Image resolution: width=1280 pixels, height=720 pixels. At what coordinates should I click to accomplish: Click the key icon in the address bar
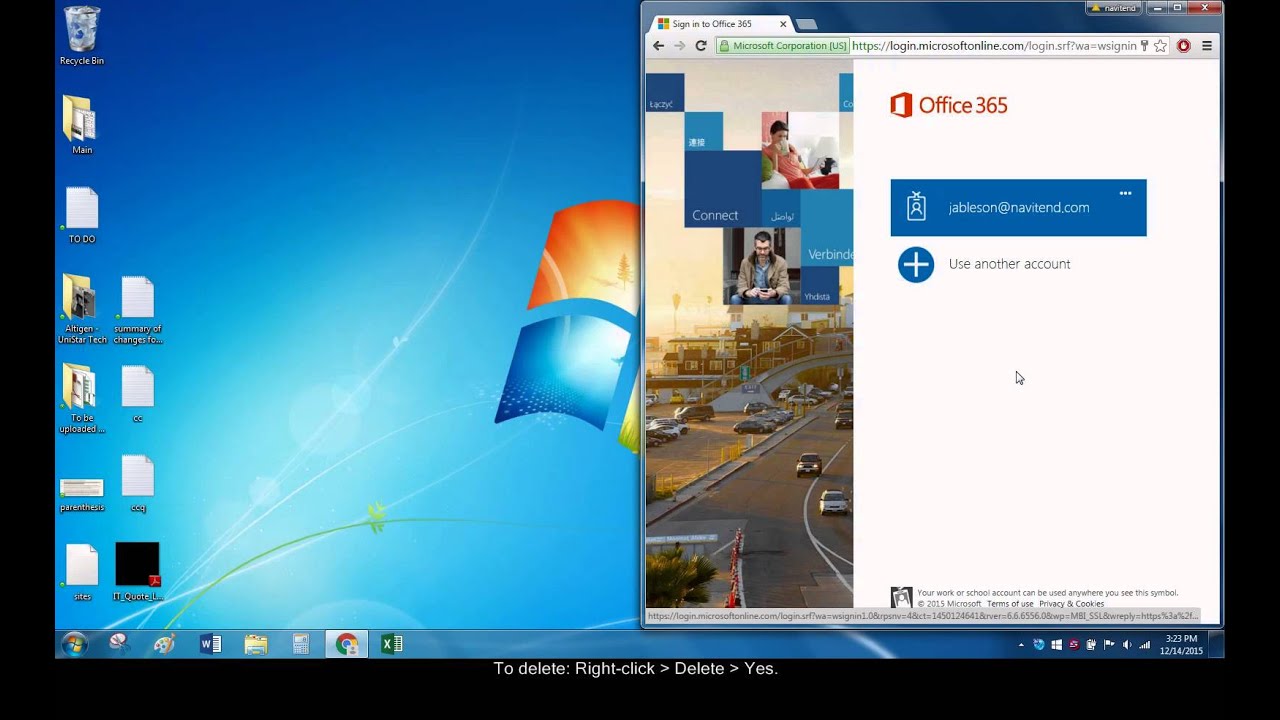tap(1145, 46)
